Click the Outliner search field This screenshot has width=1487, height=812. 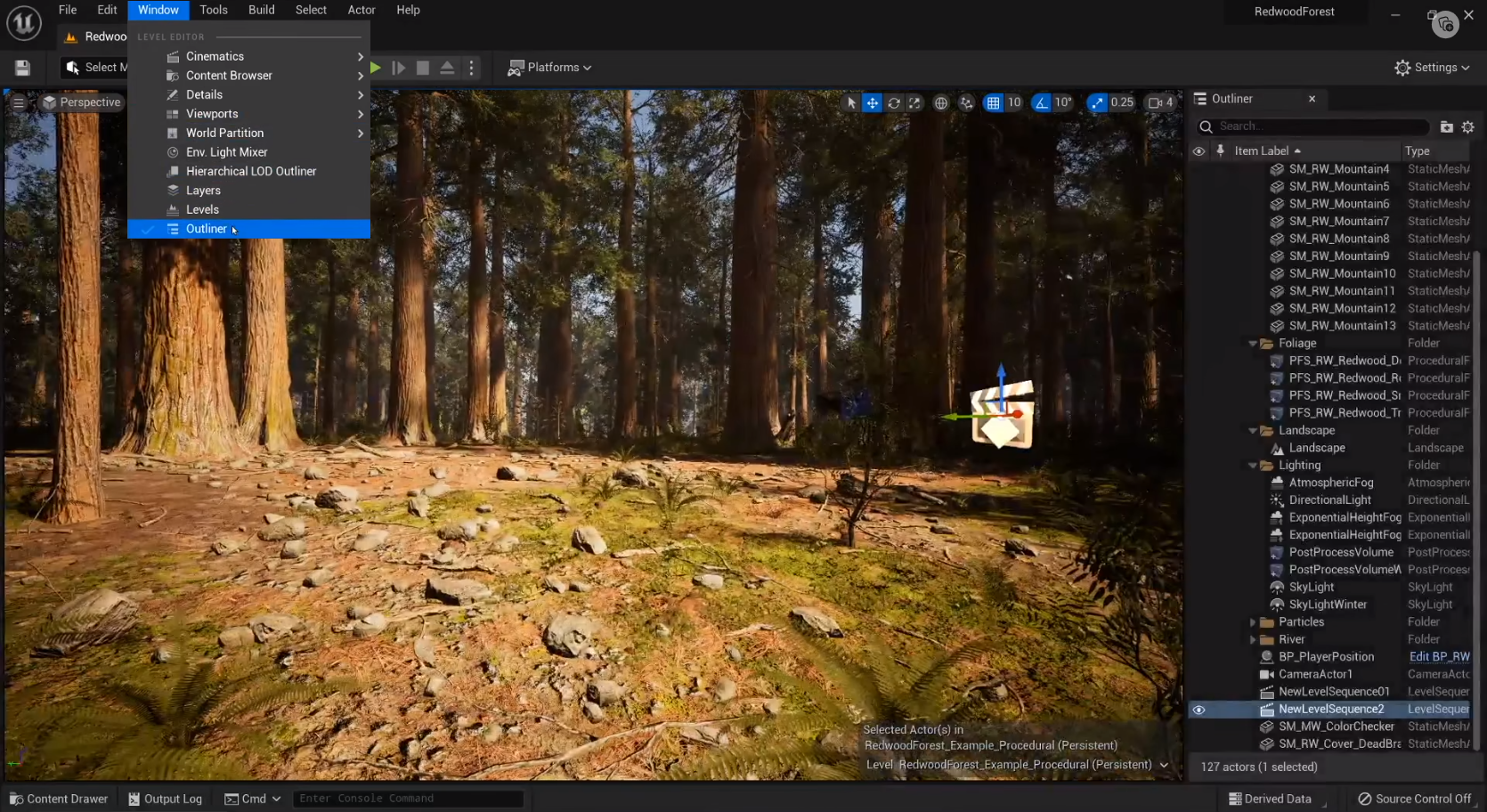coord(1318,126)
